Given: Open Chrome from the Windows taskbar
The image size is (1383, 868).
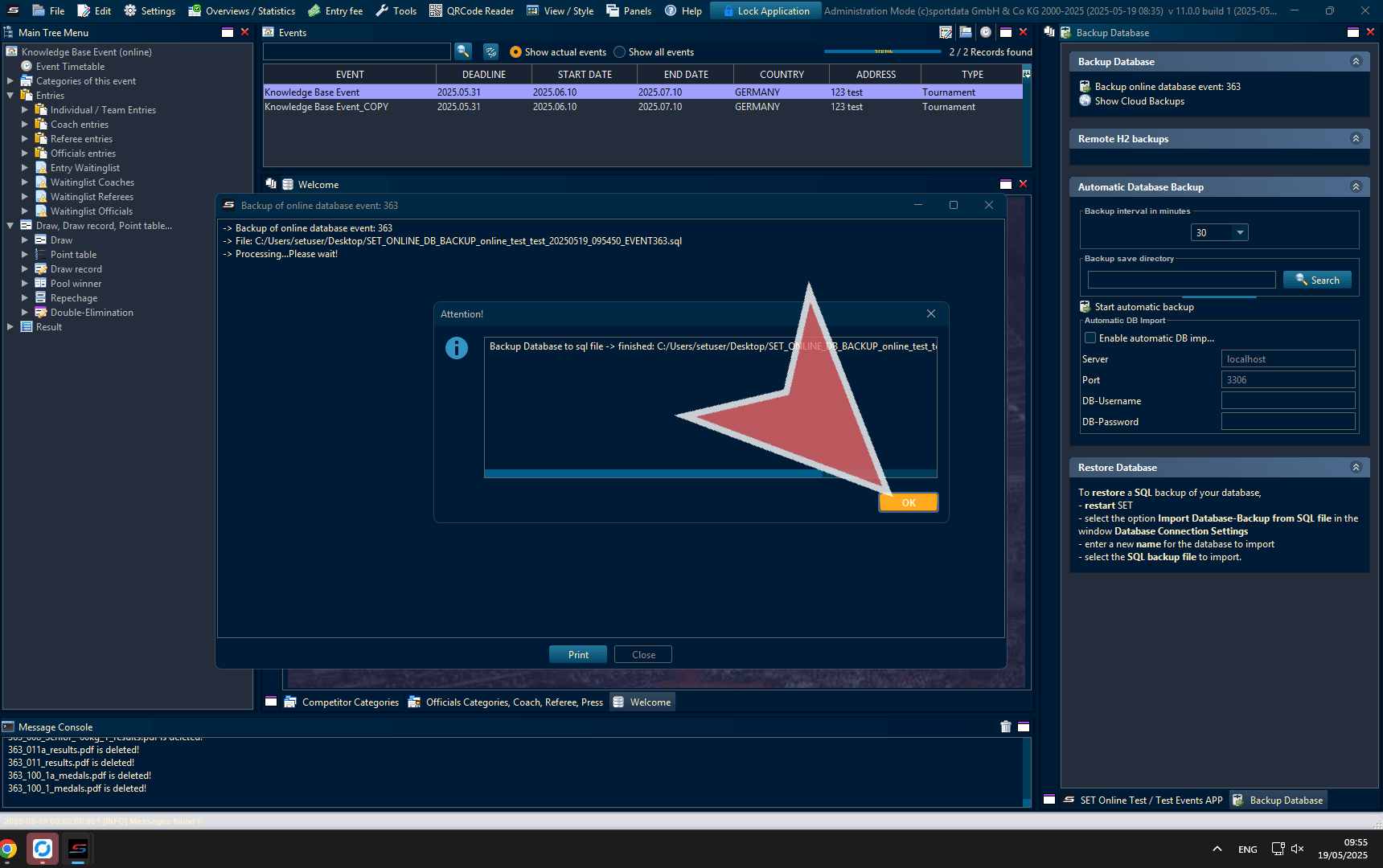Looking at the screenshot, I should 9,849.
